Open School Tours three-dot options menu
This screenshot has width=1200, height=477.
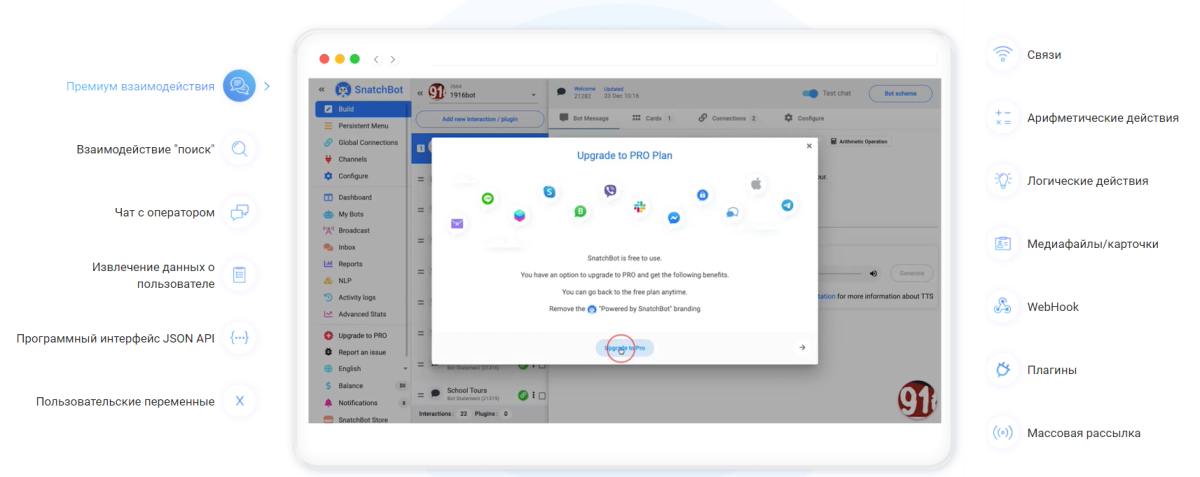point(533,394)
